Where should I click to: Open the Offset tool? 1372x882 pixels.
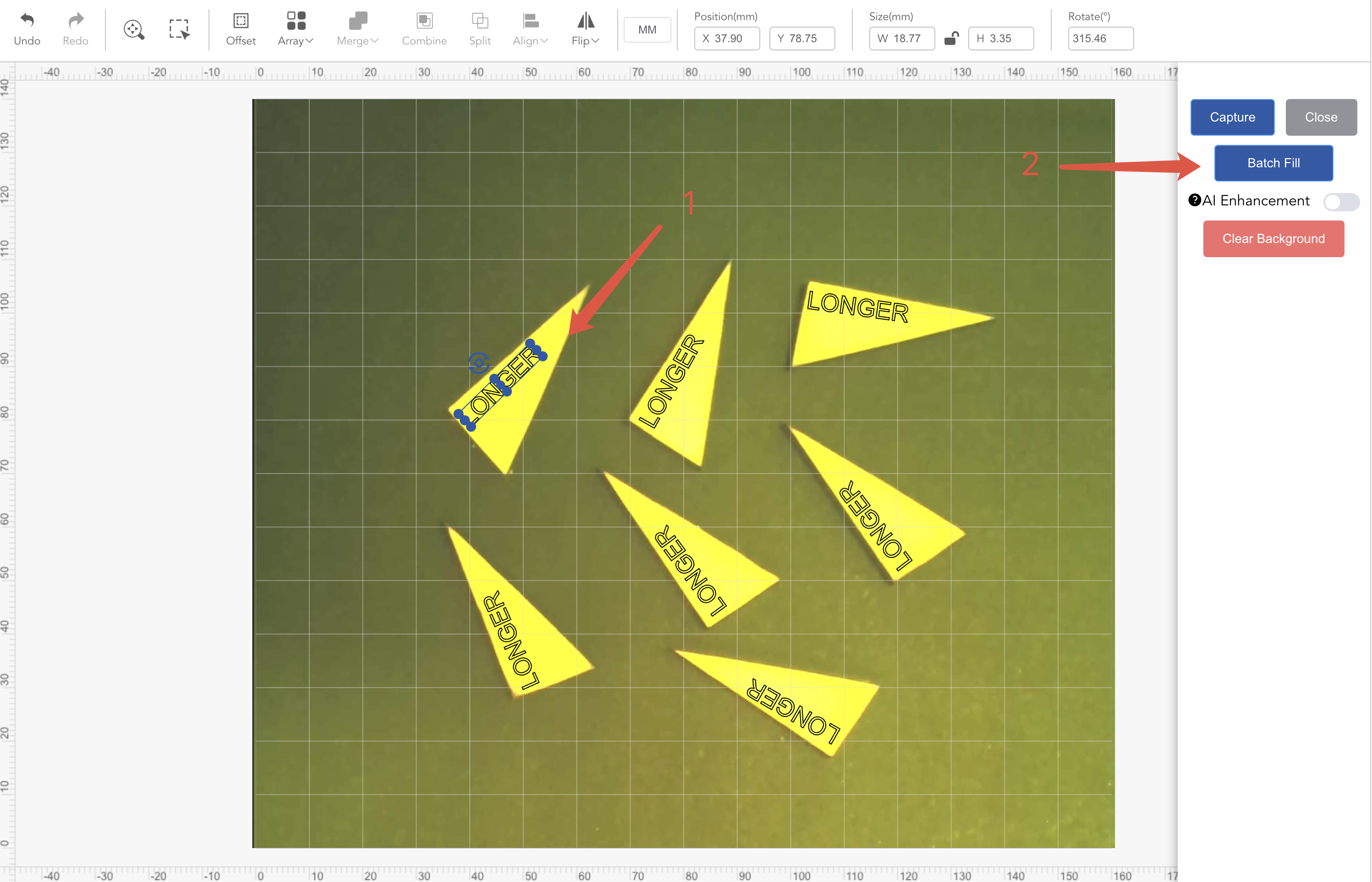coord(241,29)
